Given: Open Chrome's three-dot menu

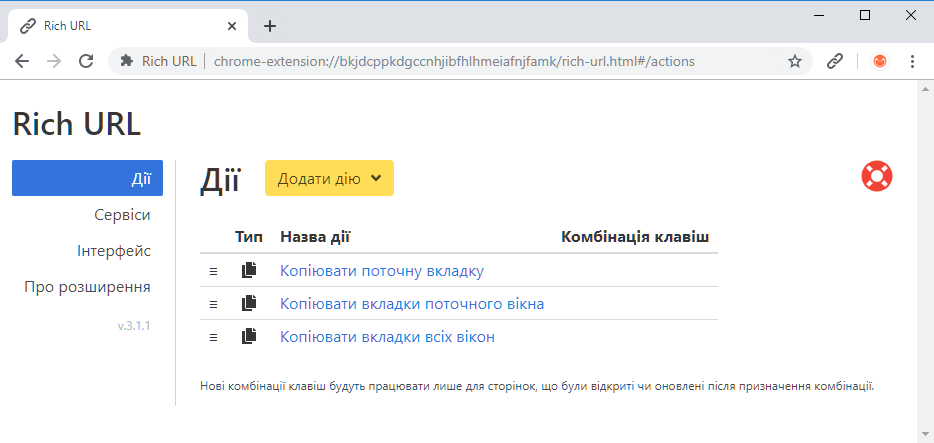Looking at the screenshot, I should point(912,61).
